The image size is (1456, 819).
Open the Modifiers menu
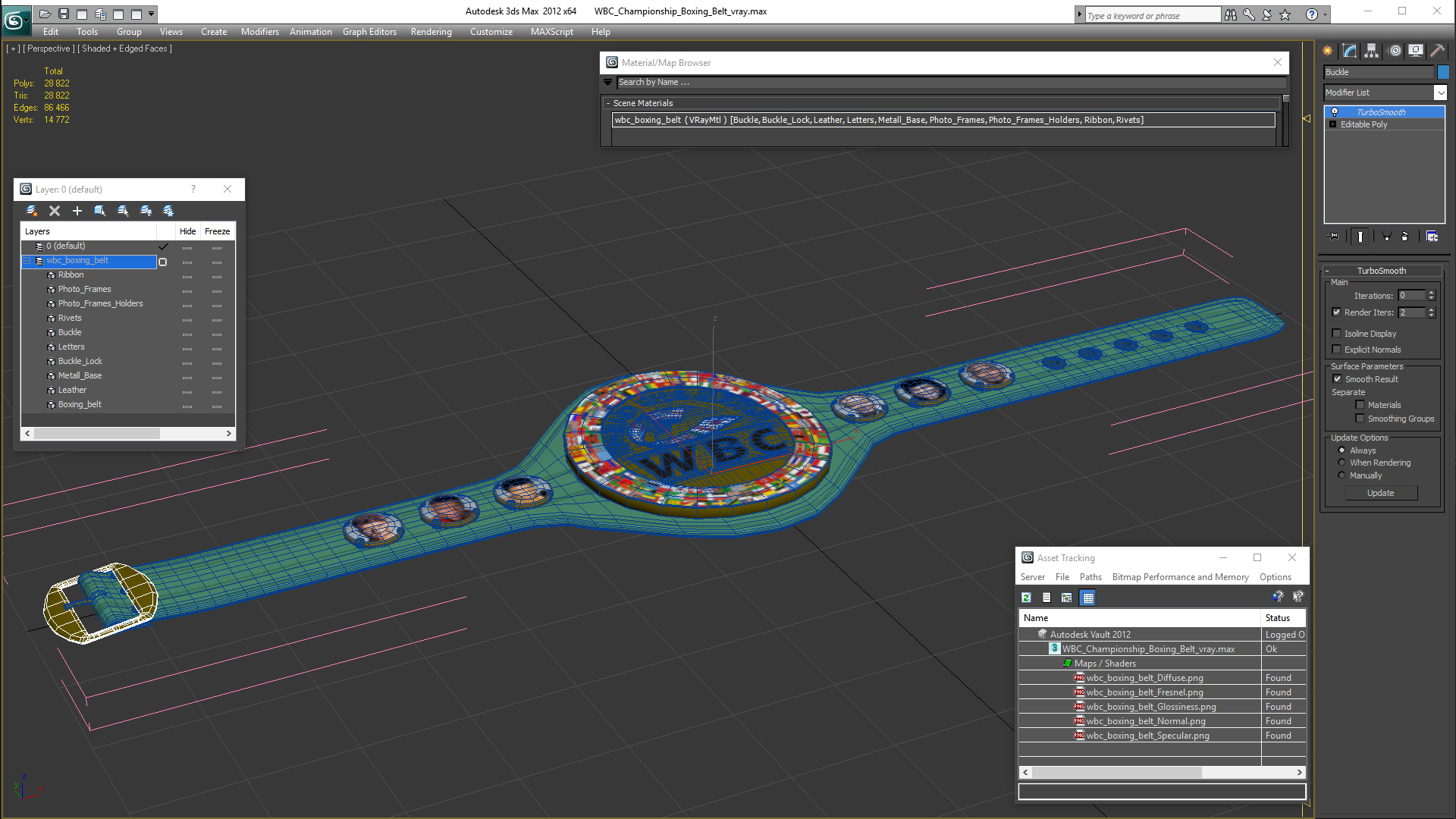click(x=260, y=32)
